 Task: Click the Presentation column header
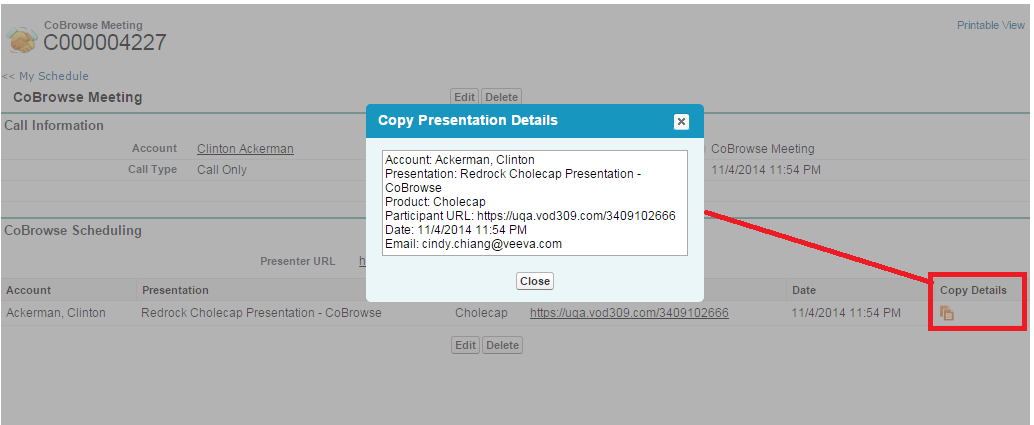[175, 290]
